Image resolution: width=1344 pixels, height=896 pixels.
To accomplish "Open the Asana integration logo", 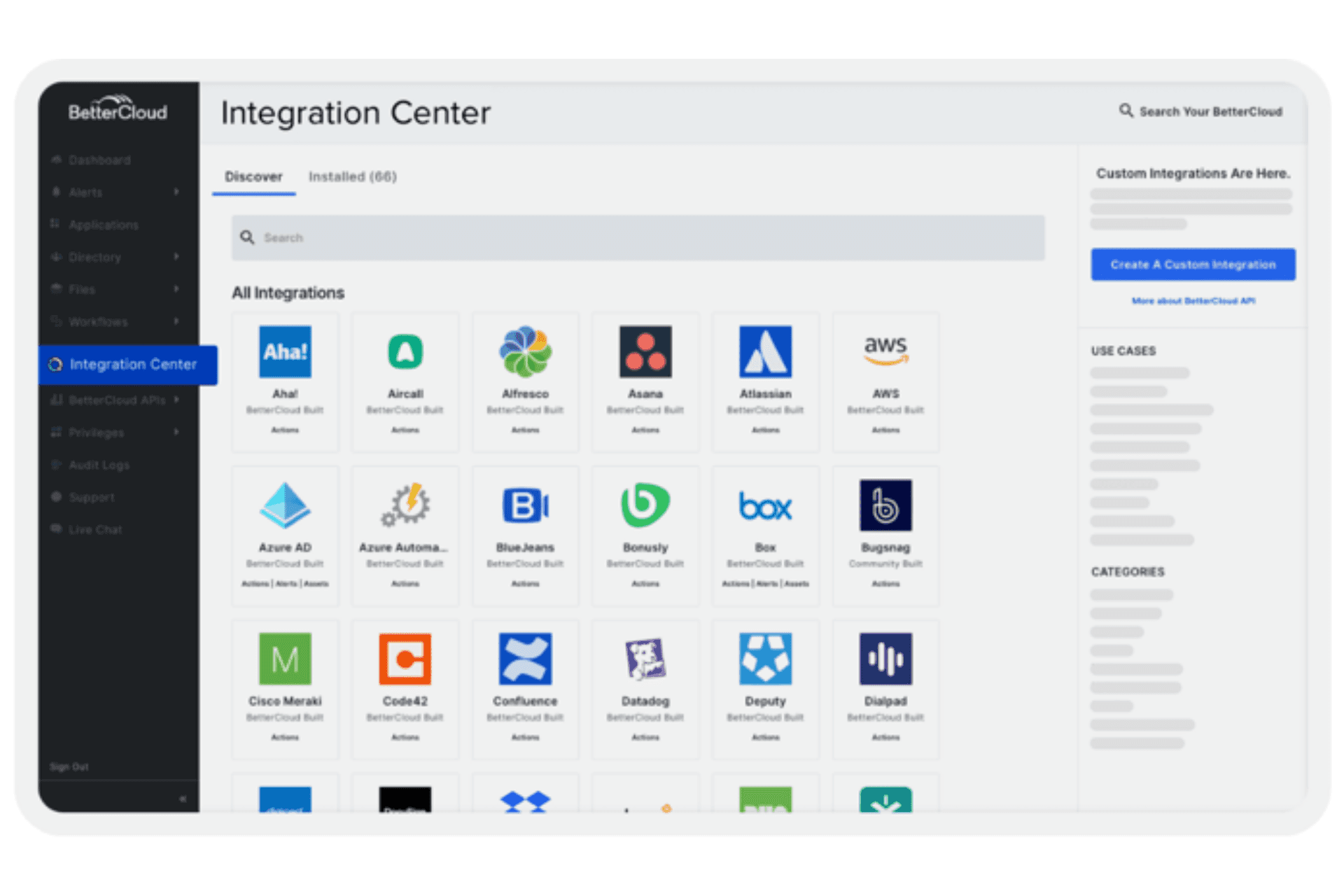I will [645, 351].
